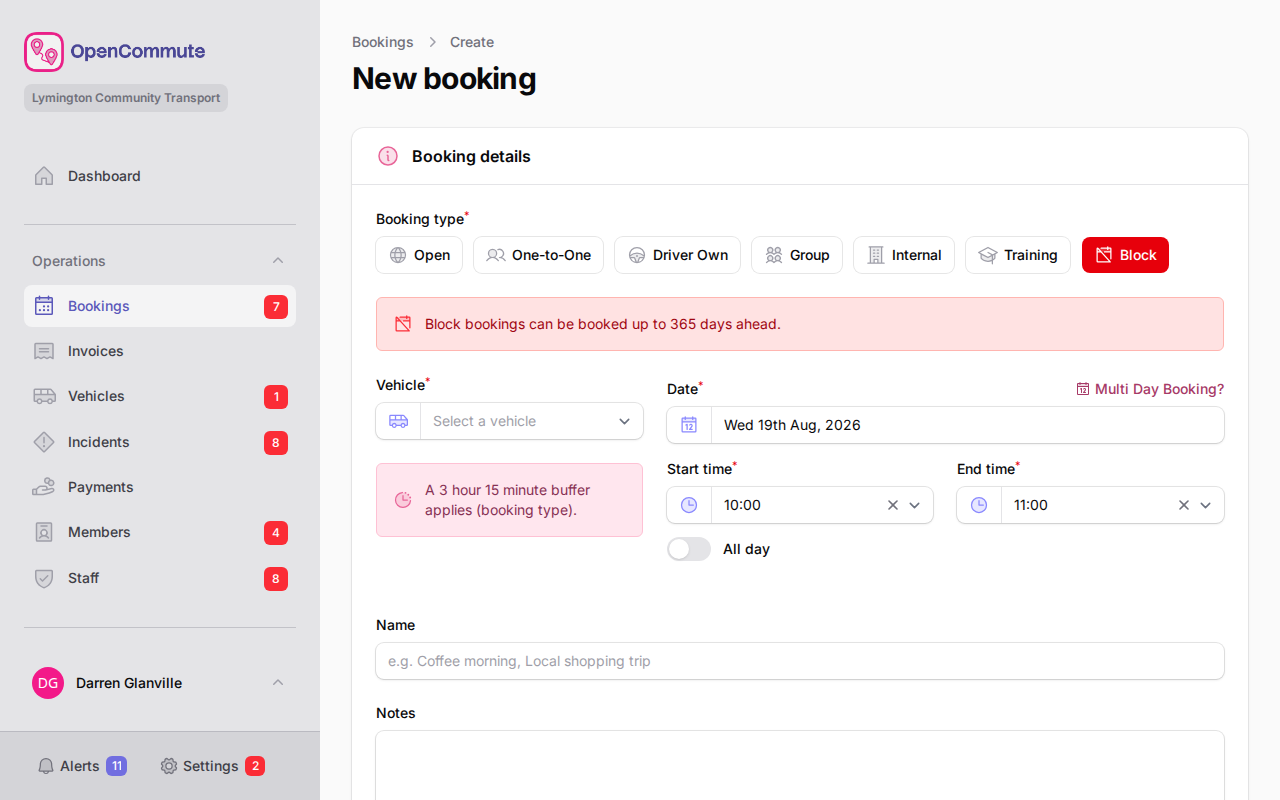Open the Members page
Image resolution: width=1280 pixels, height=800 pixels.
[x=160, y=532]
